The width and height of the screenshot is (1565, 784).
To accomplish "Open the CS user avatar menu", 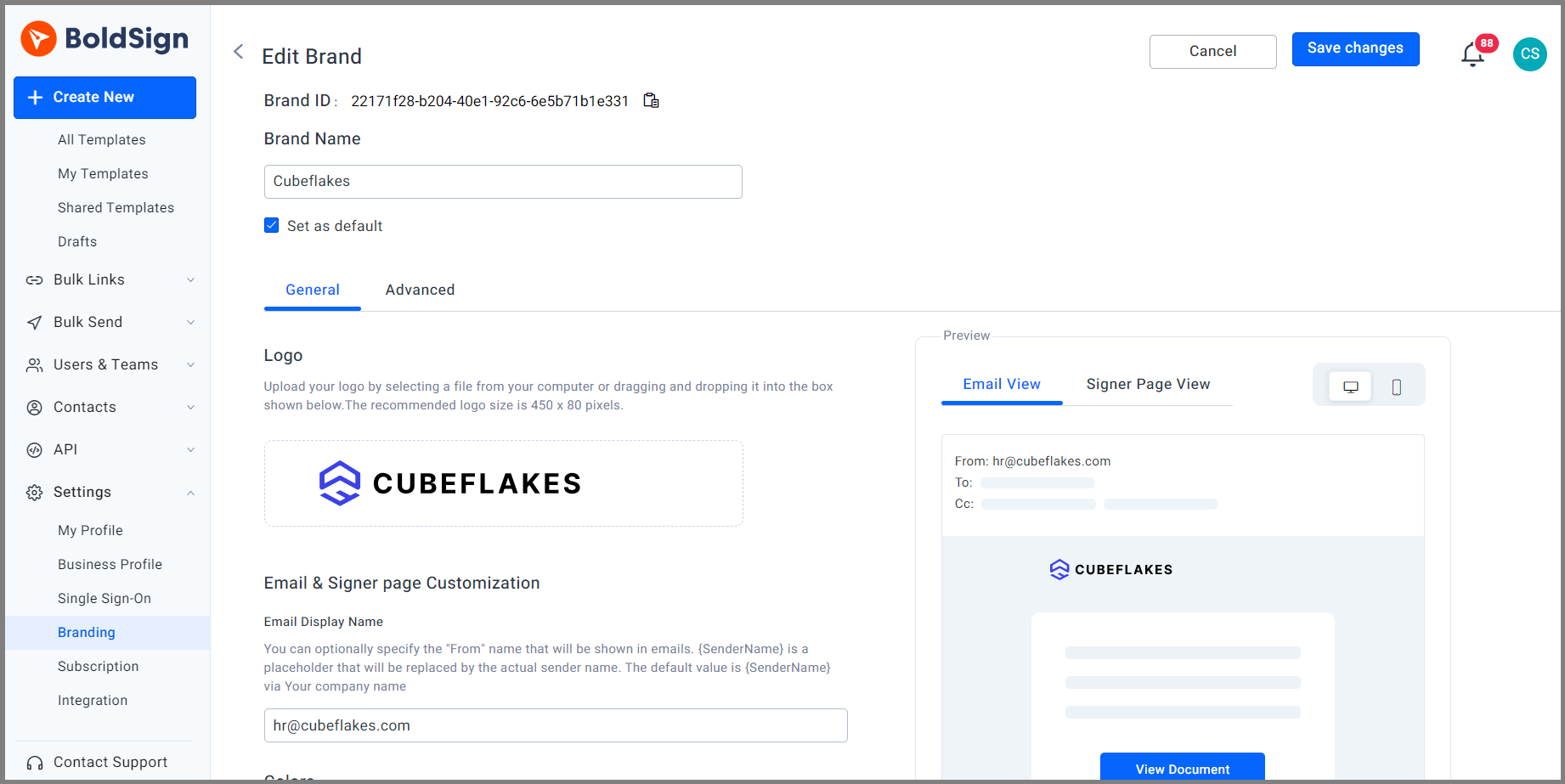I will coord(1529,54).
